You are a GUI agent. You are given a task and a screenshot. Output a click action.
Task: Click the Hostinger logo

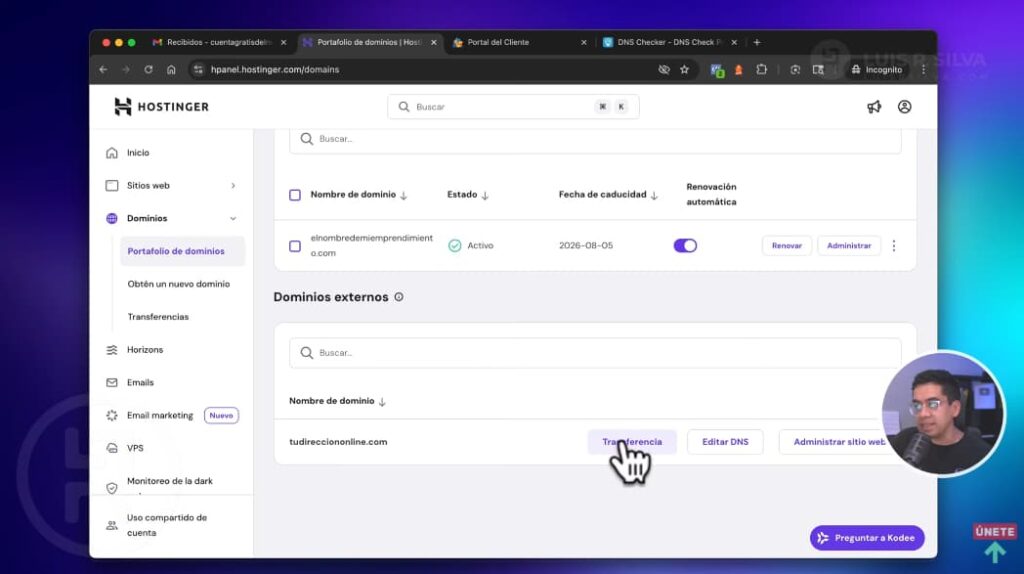coord(161,106)
